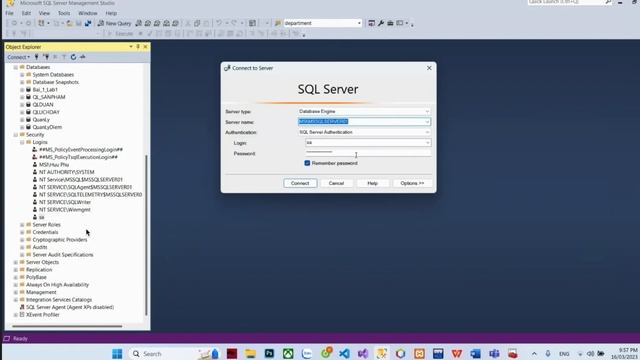Open the Connect dropdown in Object Explorer

18,57
